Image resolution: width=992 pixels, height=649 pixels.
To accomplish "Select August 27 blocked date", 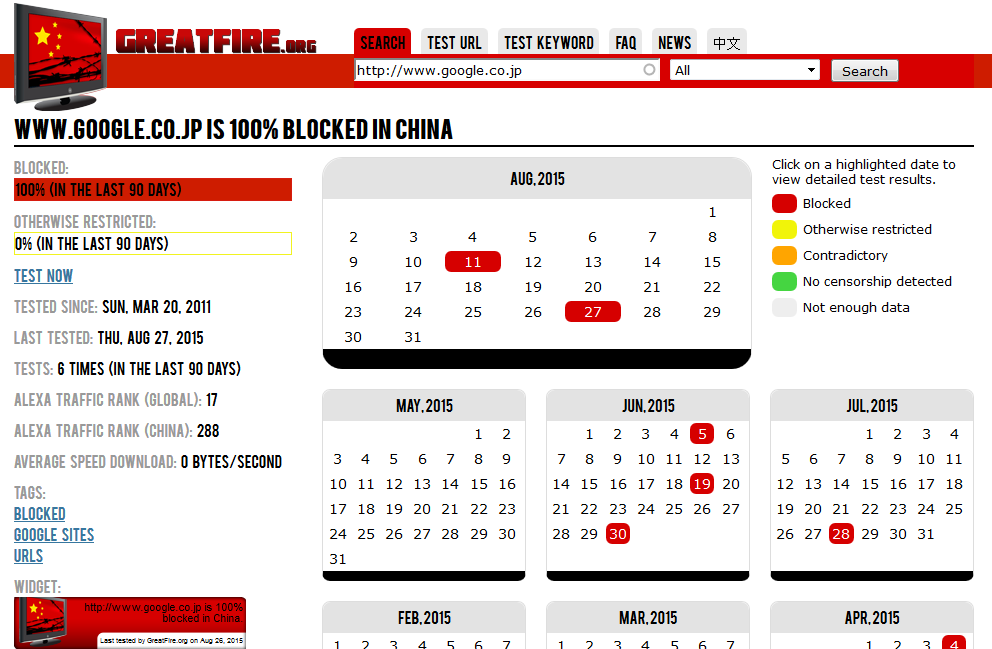I will click(x=593, y=312).
